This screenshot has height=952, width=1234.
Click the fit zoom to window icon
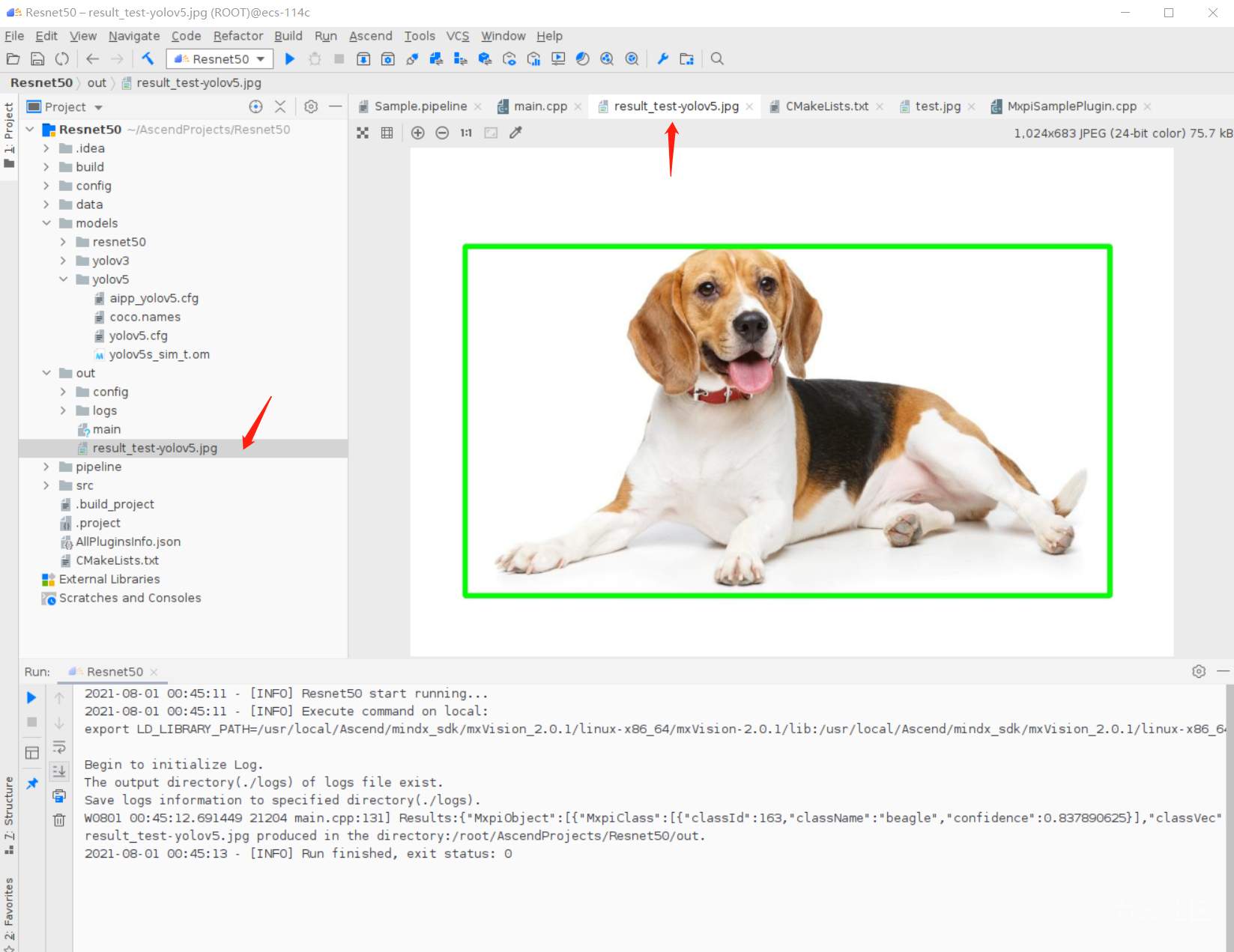[491, 133]
